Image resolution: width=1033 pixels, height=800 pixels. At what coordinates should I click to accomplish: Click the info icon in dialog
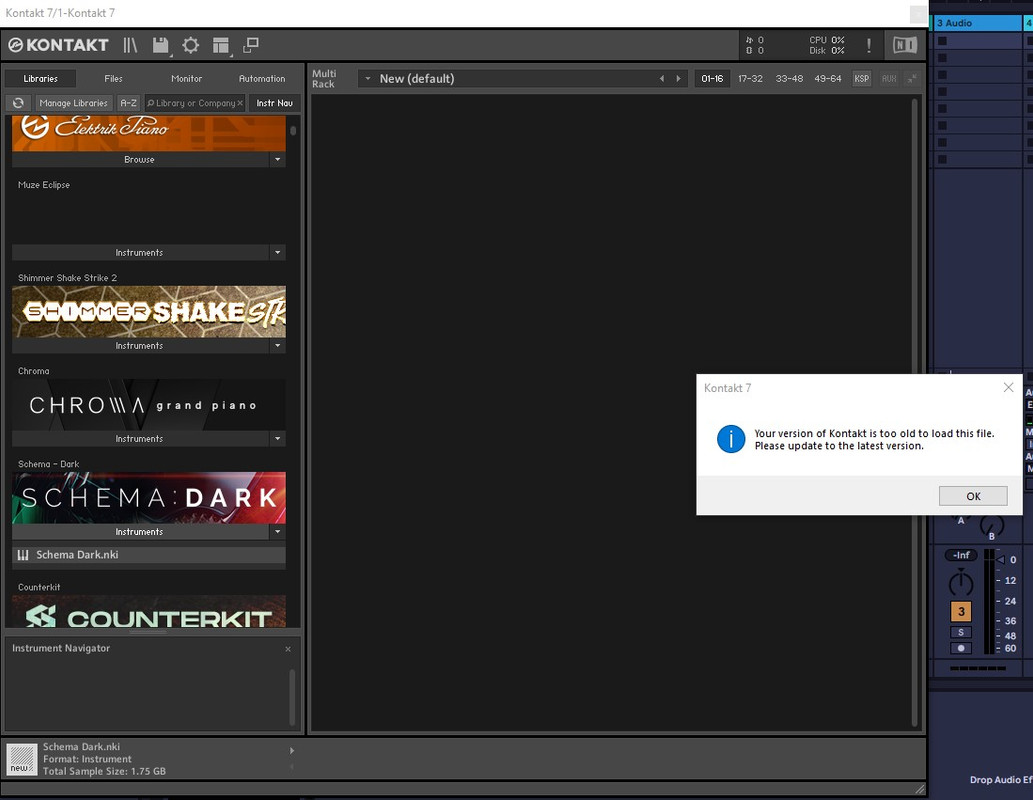(x=731, y=439)
